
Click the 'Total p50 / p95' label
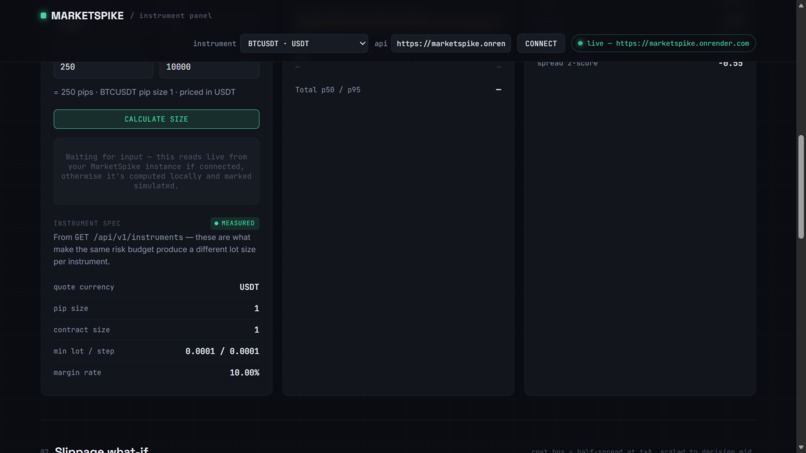[327, 90]
